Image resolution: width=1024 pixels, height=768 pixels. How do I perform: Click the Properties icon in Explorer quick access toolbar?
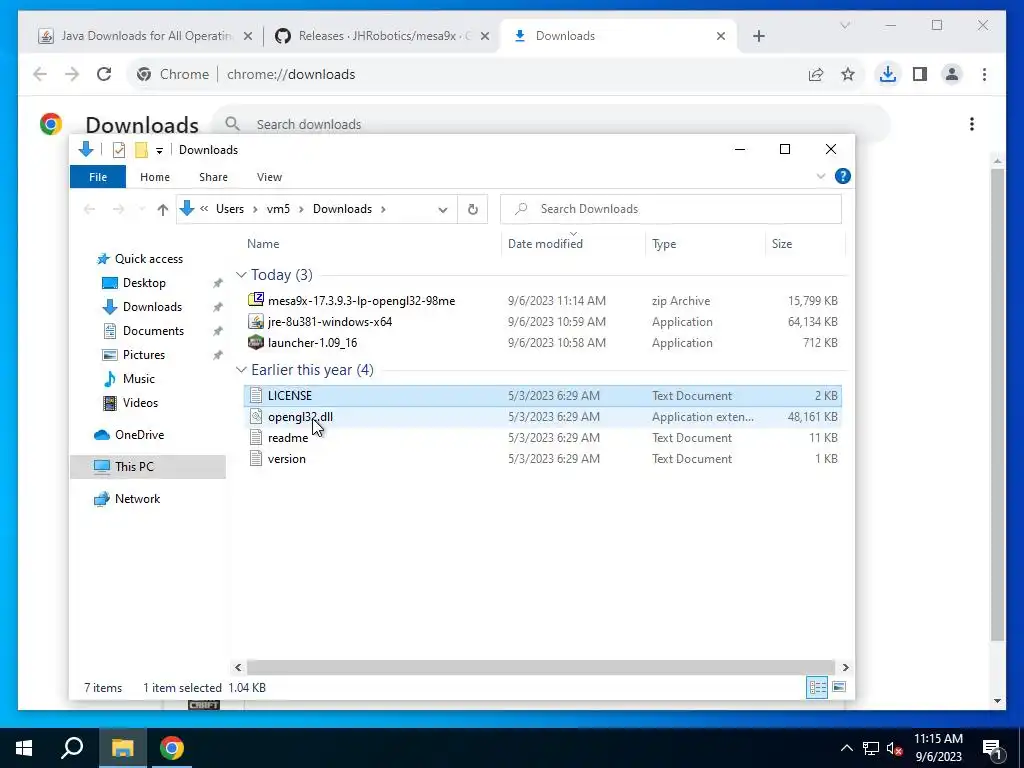pos(119,150)
